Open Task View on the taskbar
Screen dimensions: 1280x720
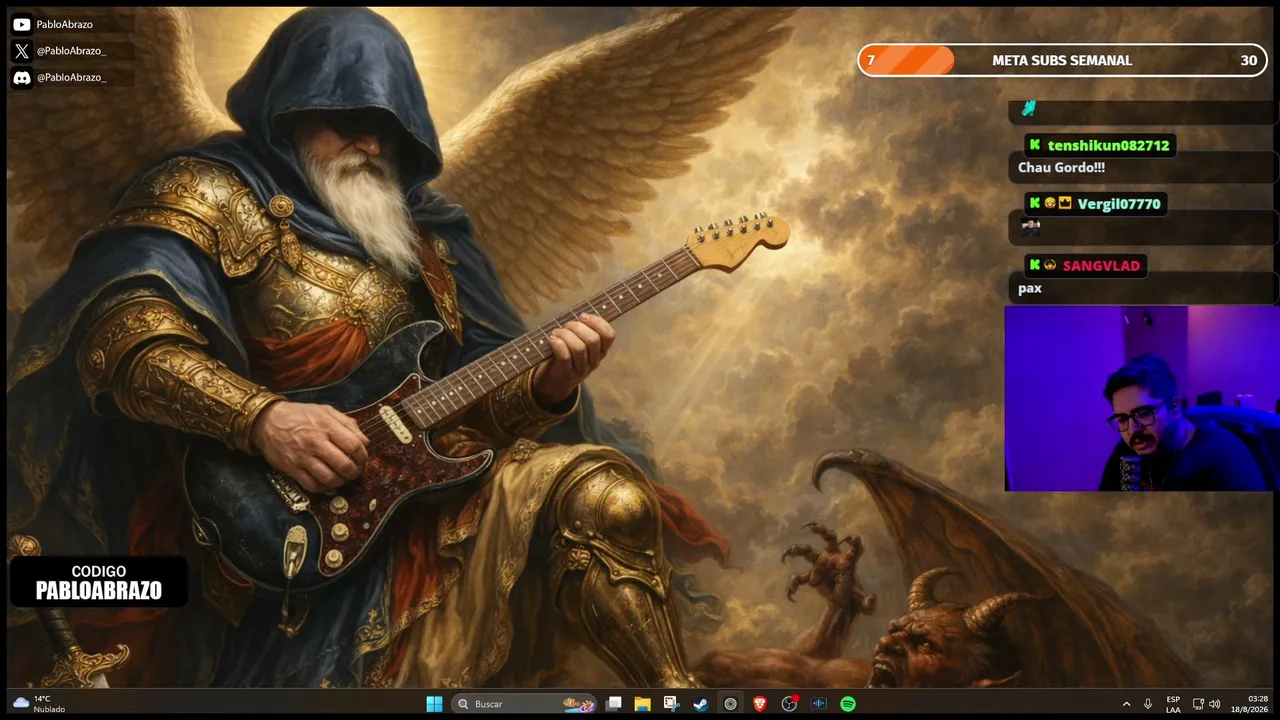[x=614, y=704]
